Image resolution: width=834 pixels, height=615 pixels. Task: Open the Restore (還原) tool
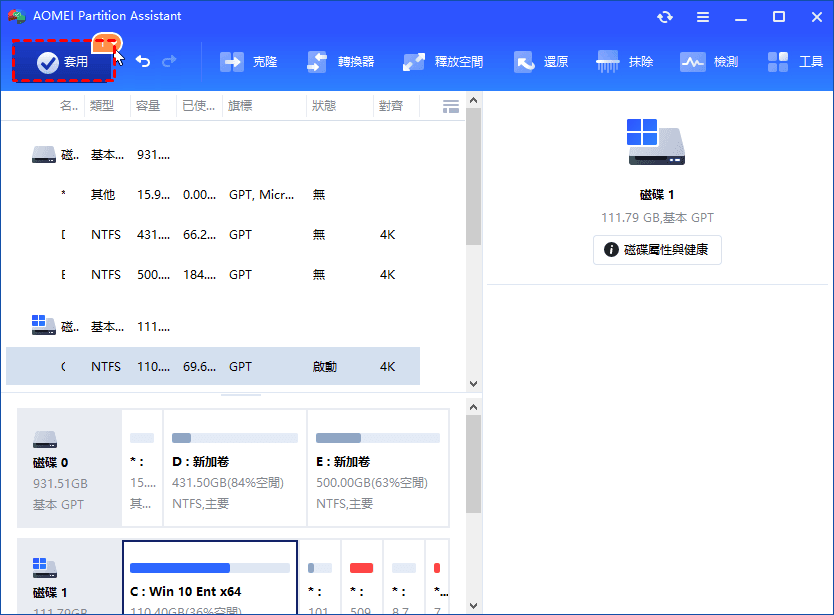click(x=541, y=62)
